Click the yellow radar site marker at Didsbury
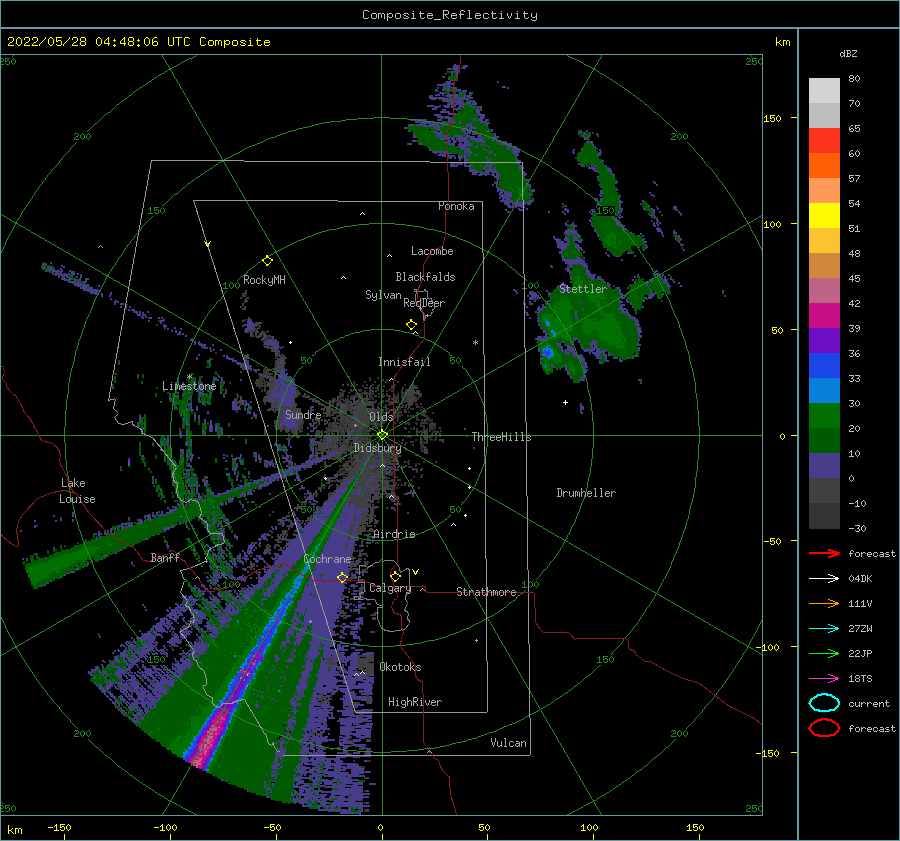Viewport: 900px width, 841px height. [382, 435]
